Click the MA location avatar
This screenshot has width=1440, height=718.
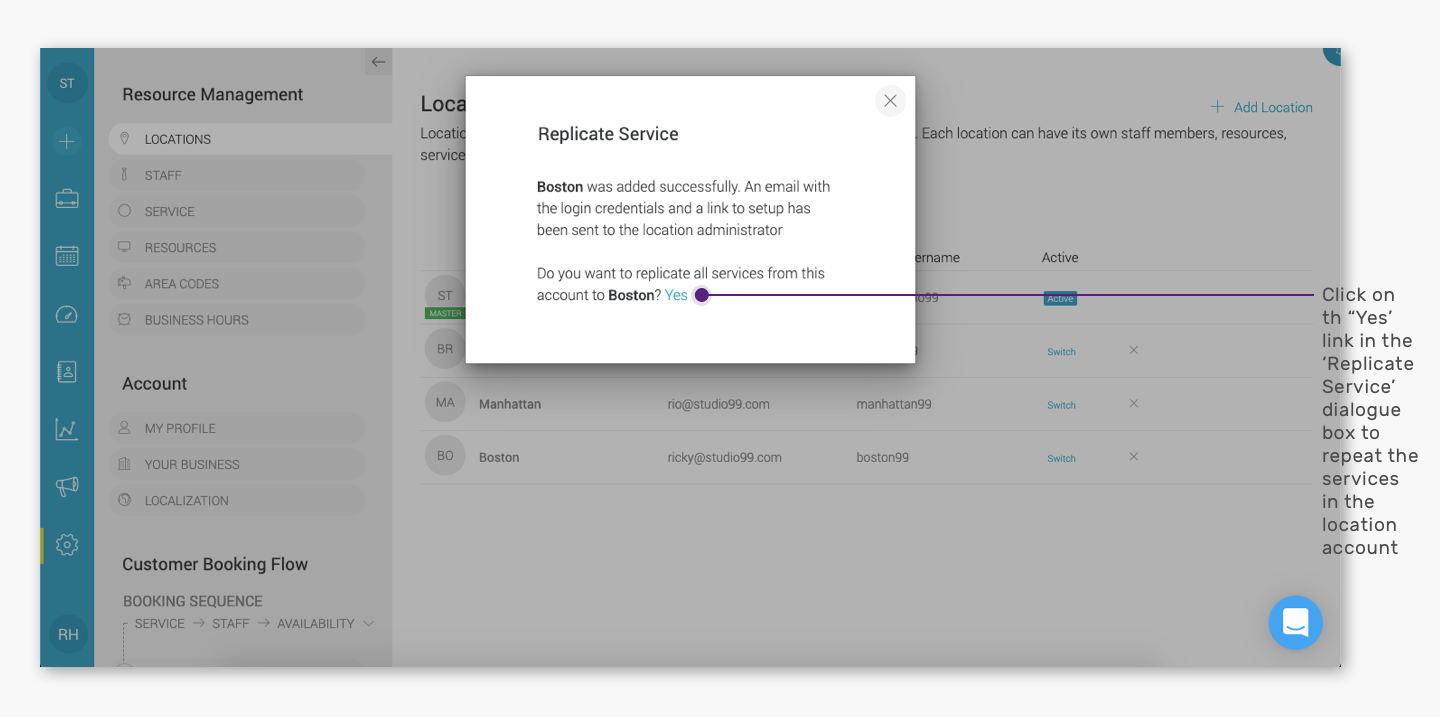click(445, 403)
